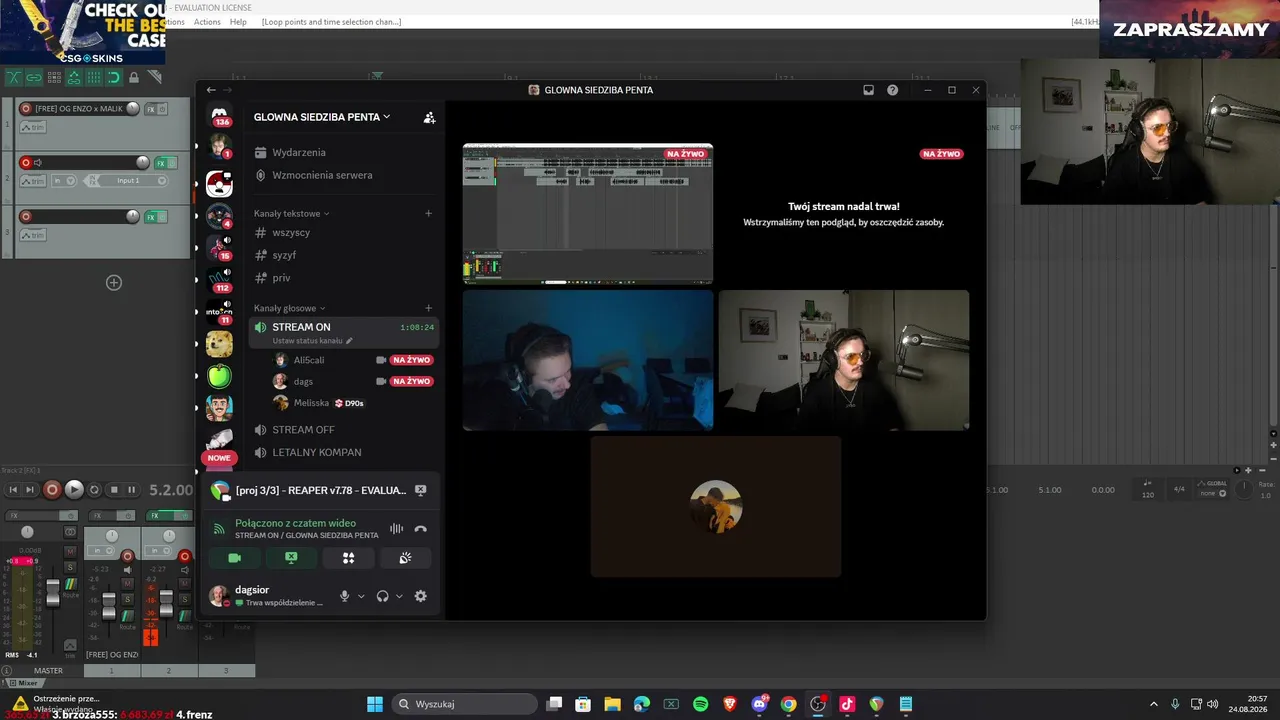Screen dimensions: 1280x720
Task: Open Discord help question mark icon
Action: (892, 90)
